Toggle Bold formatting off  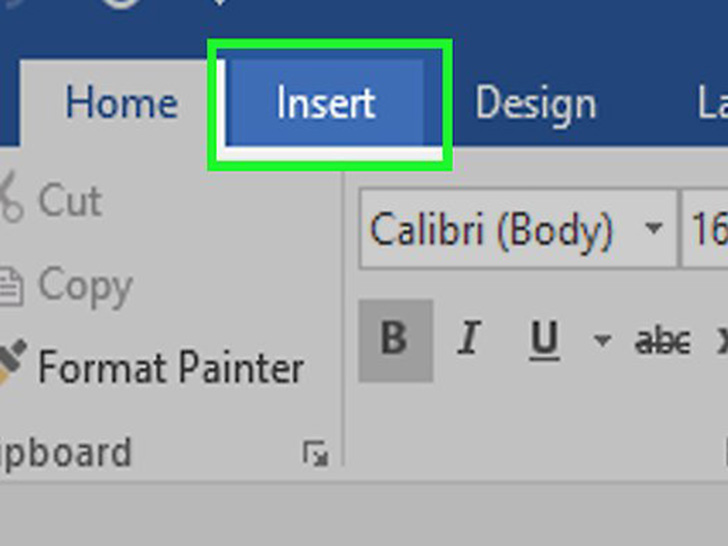tap(394, 340)
